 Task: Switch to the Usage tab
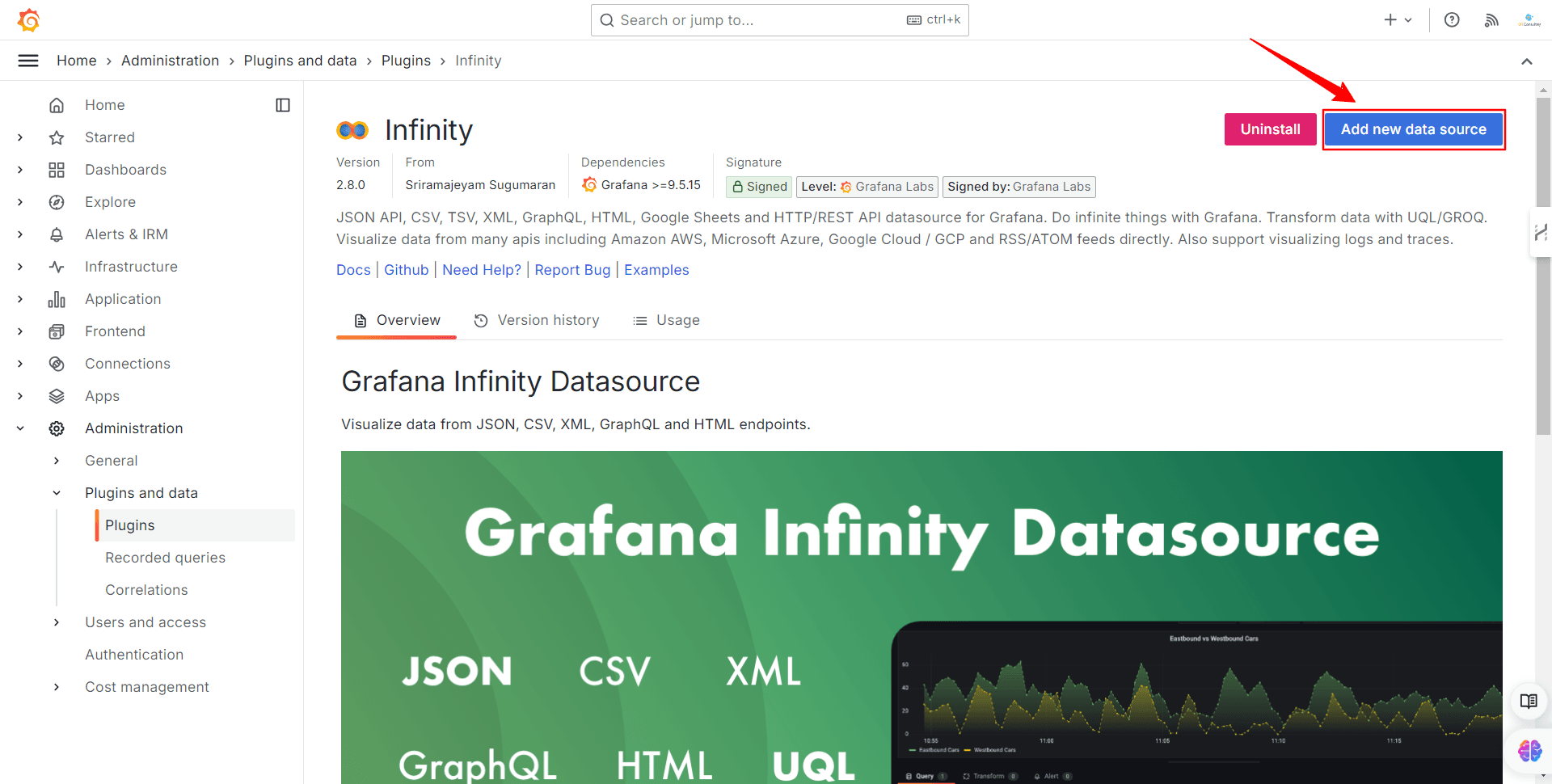(666, 320)
